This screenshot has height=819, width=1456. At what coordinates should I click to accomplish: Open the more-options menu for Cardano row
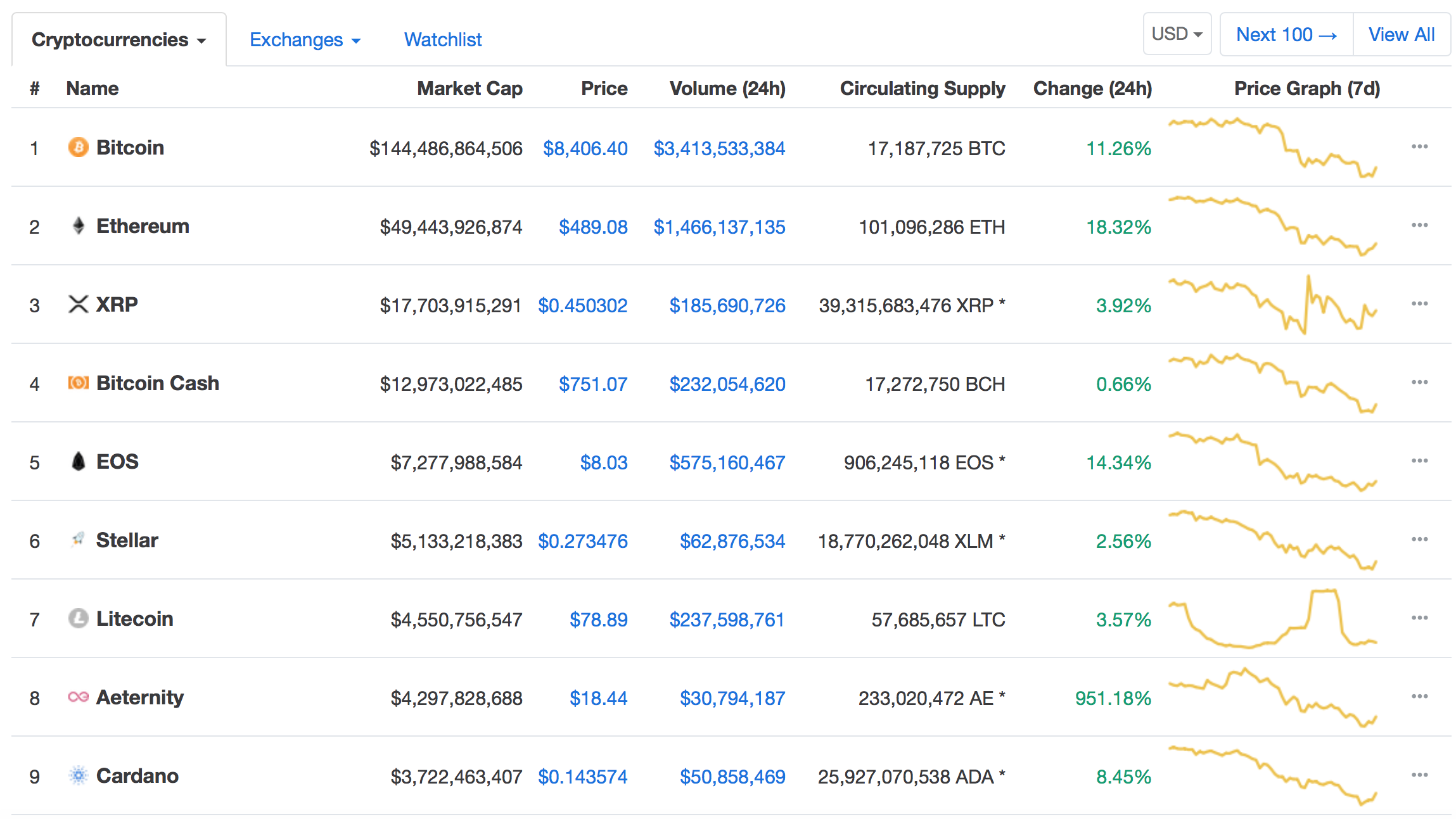click(x=1419, y=775)
